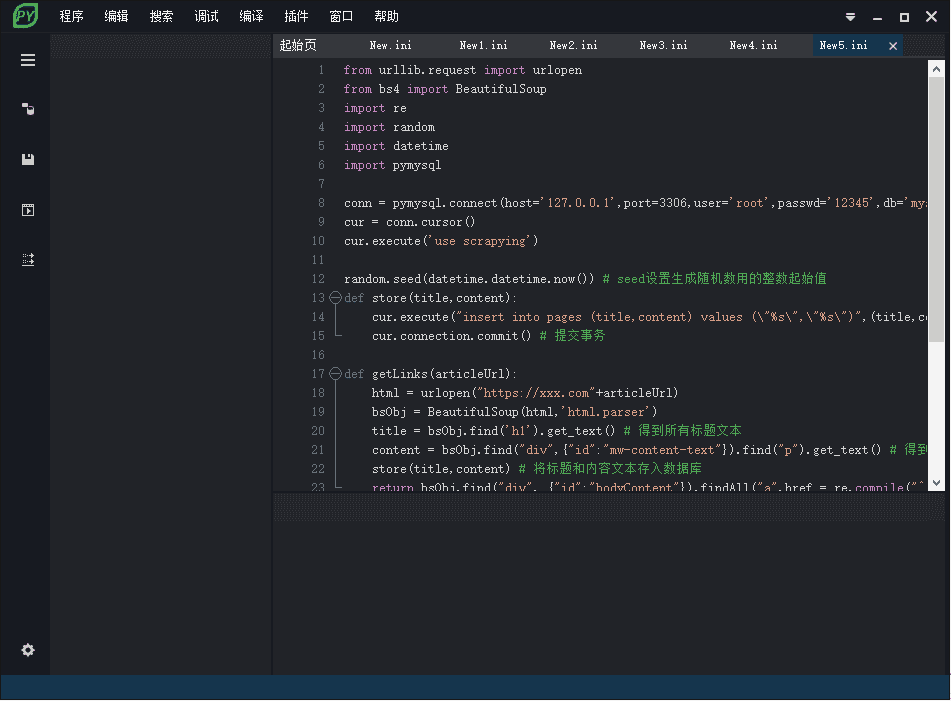Open the 帮助 menu
The width and height of the screenshot is (951, 701).
pos(386,16)
